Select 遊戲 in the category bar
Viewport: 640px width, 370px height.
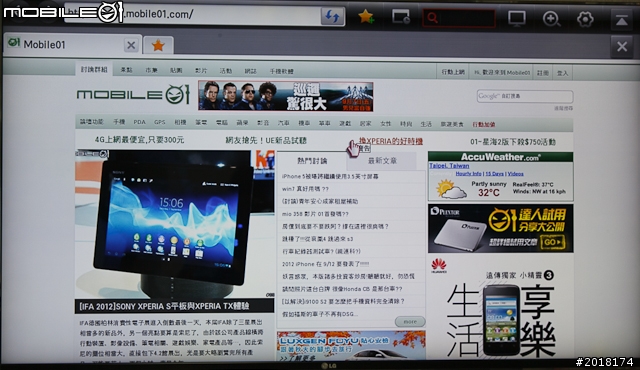click(x=345, y=123)
